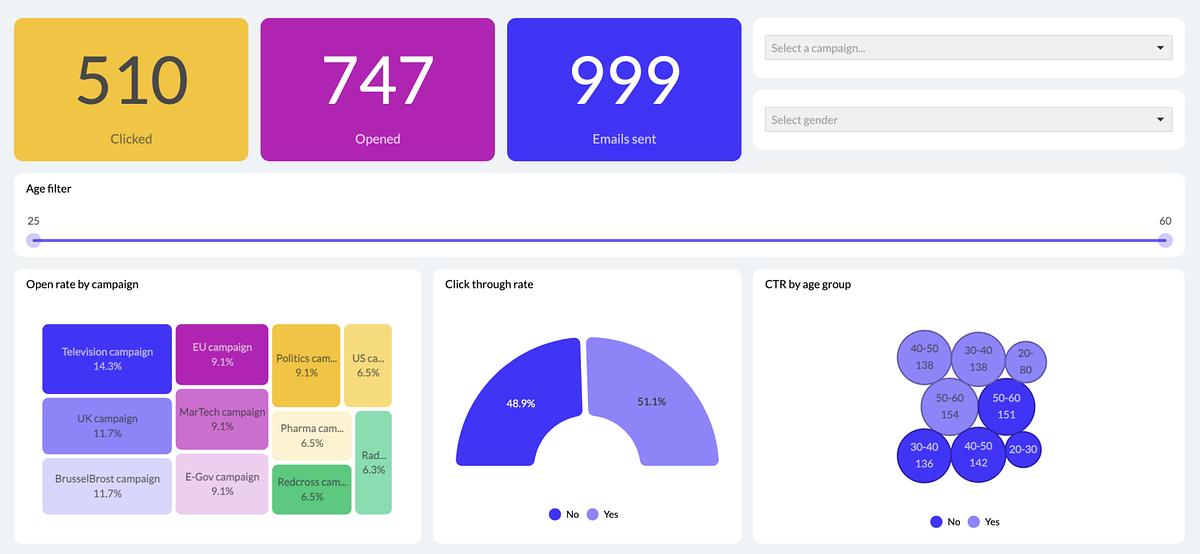Toggle 'Yes' legend in Click through rate chart
The height and width of the screenshot is (554, 1200).
pos(602,514)
